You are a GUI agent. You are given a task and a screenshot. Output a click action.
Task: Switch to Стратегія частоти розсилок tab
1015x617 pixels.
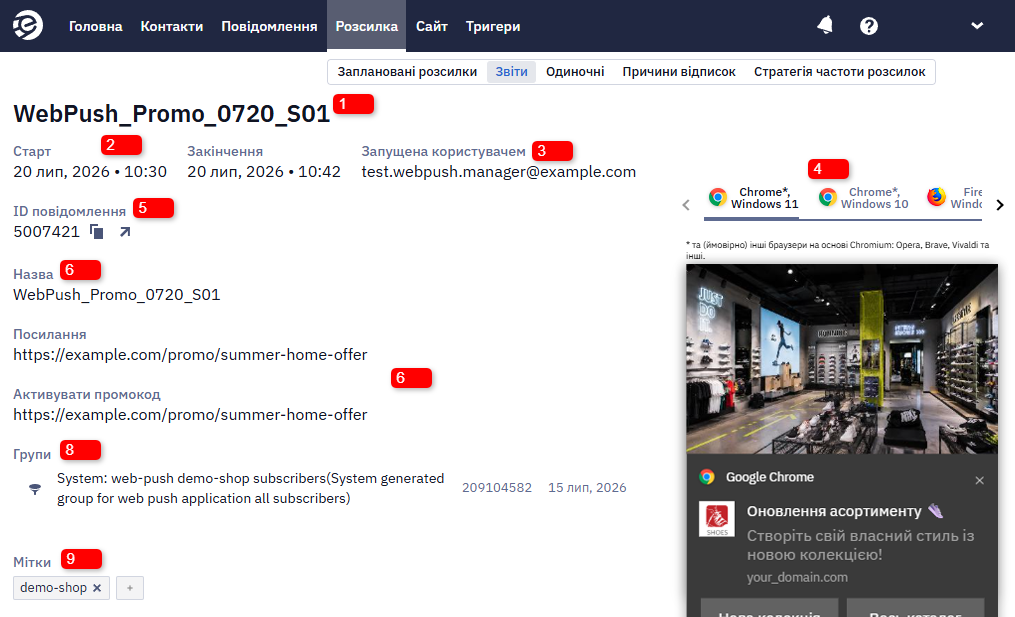pyautogui.click(x=840, y=72)
